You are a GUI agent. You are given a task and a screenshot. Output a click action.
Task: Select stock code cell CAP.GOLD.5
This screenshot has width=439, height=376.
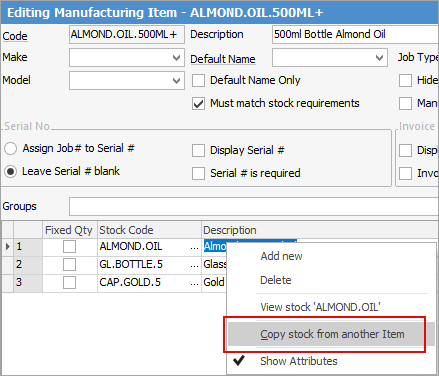(143, 283)
